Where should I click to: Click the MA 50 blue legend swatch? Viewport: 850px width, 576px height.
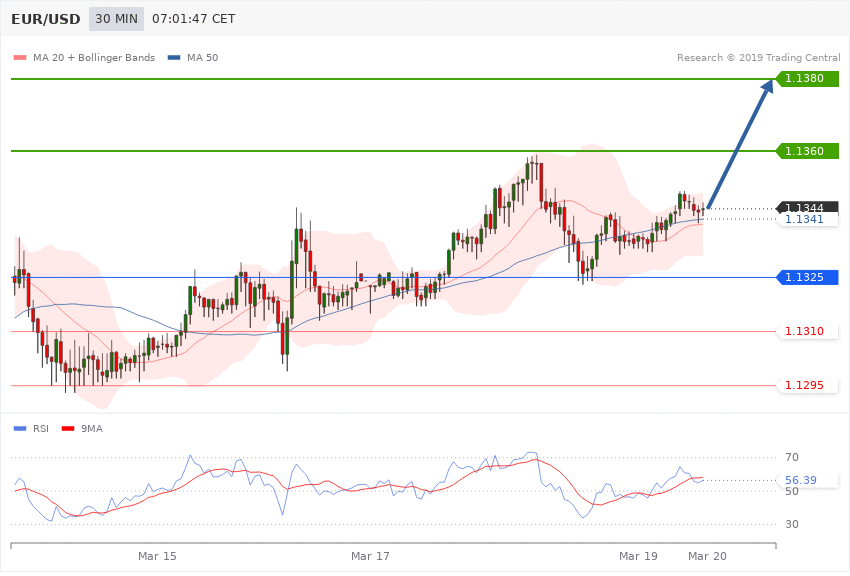(174, 57)
